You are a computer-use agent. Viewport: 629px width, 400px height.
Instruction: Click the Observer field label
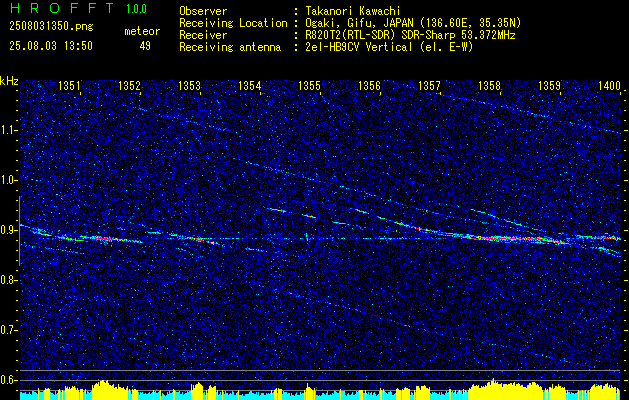(203, 11)
